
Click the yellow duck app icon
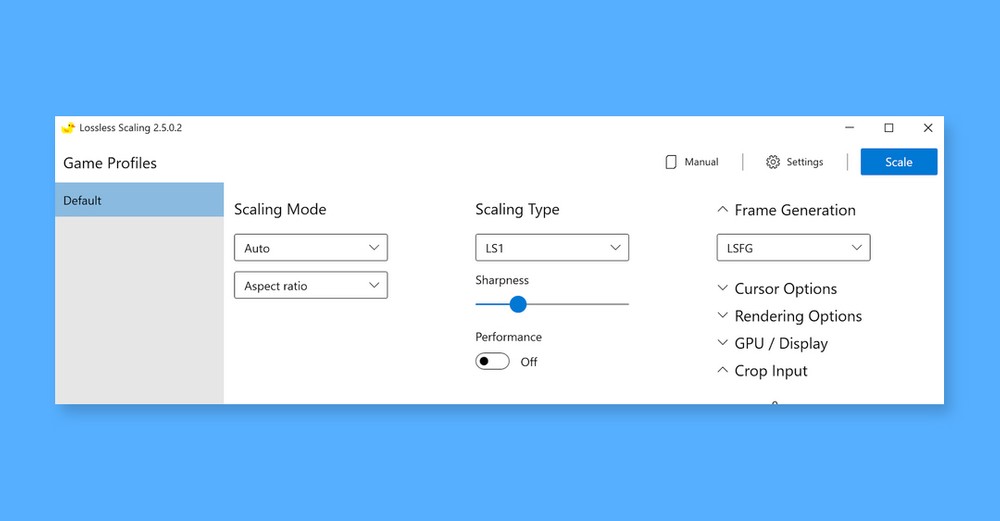[68, 128]
